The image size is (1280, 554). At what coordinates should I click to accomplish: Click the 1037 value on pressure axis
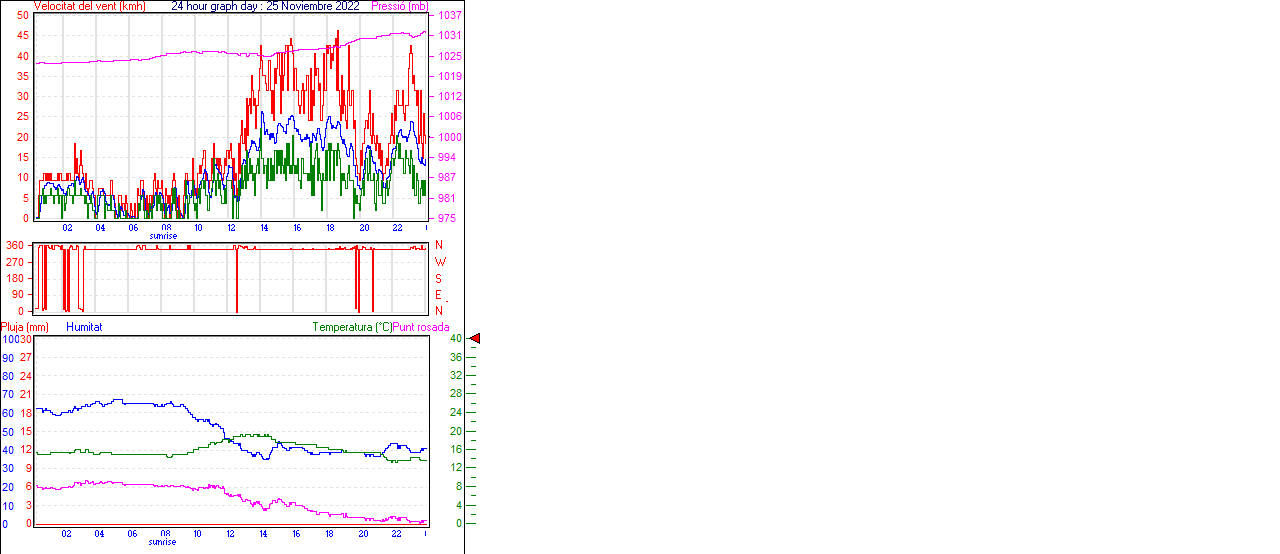coord(449,16)
